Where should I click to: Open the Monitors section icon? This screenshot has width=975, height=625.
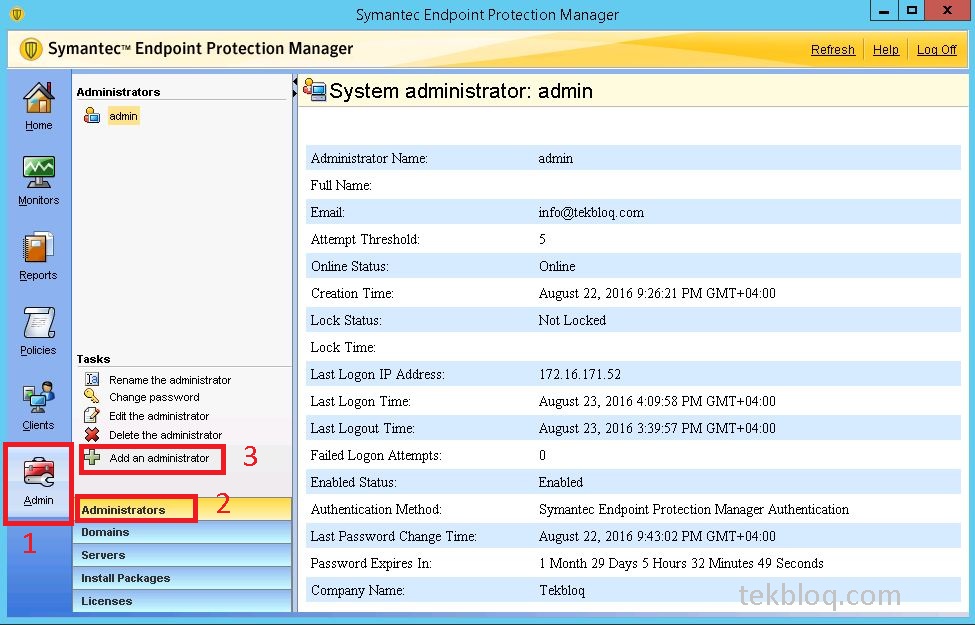pos(39,172)
